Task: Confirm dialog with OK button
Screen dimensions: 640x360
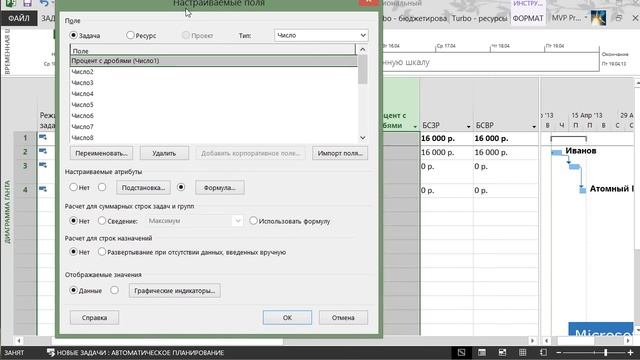Action: tap(287, 318)
